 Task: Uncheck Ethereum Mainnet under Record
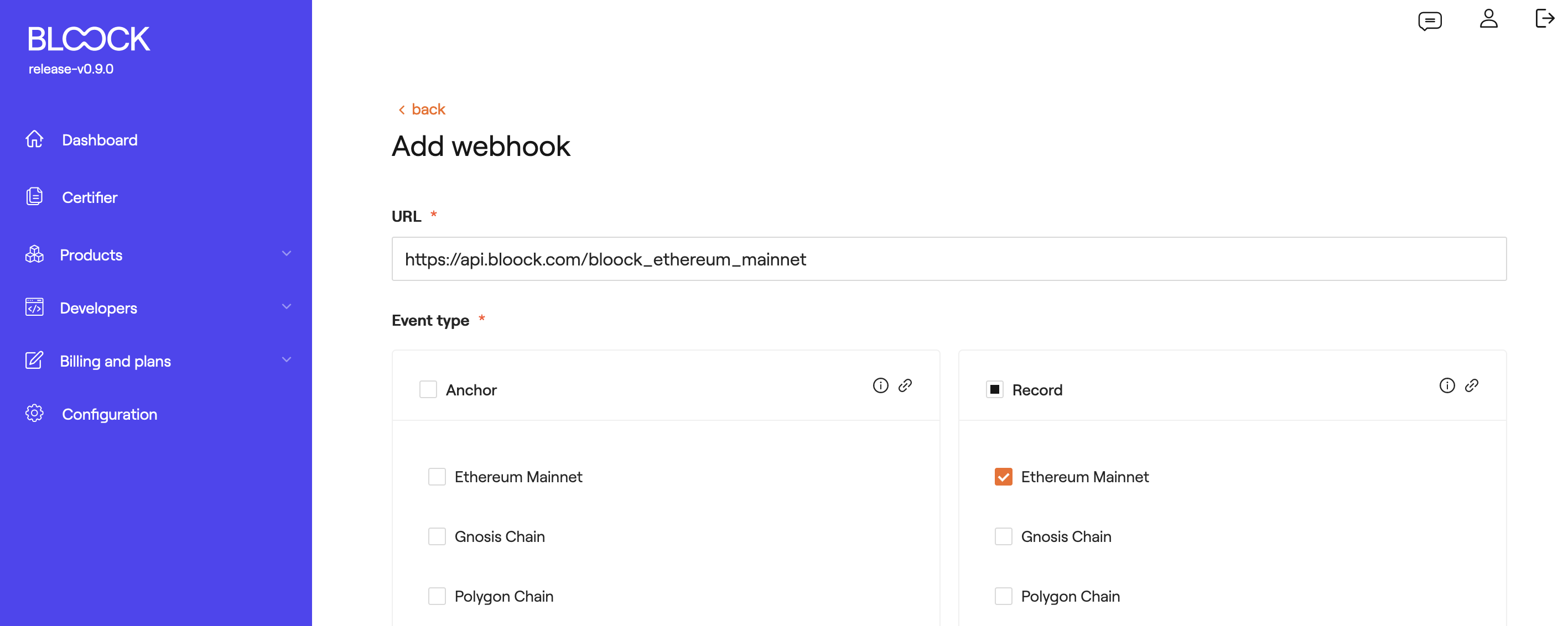point(1003,477)
